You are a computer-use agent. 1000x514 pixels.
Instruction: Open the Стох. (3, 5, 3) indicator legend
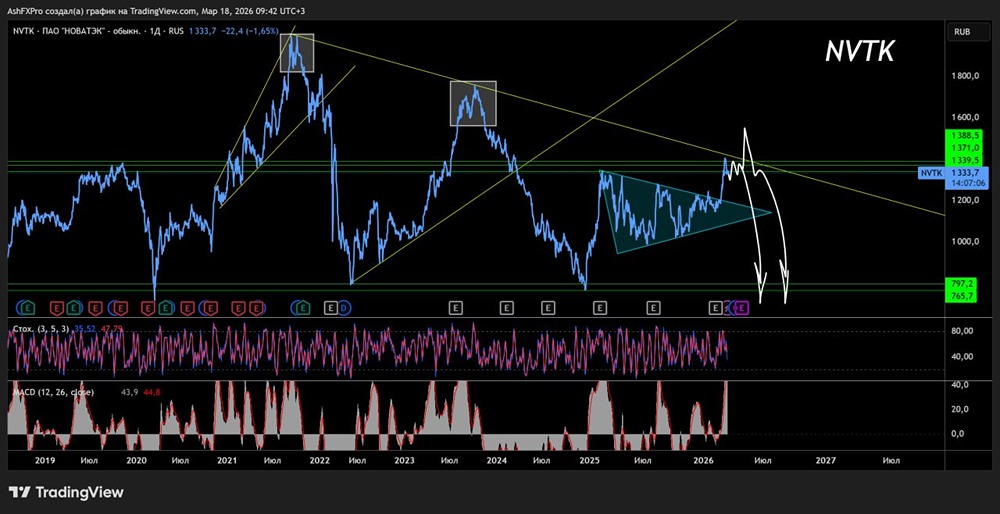tap(41, 329)
